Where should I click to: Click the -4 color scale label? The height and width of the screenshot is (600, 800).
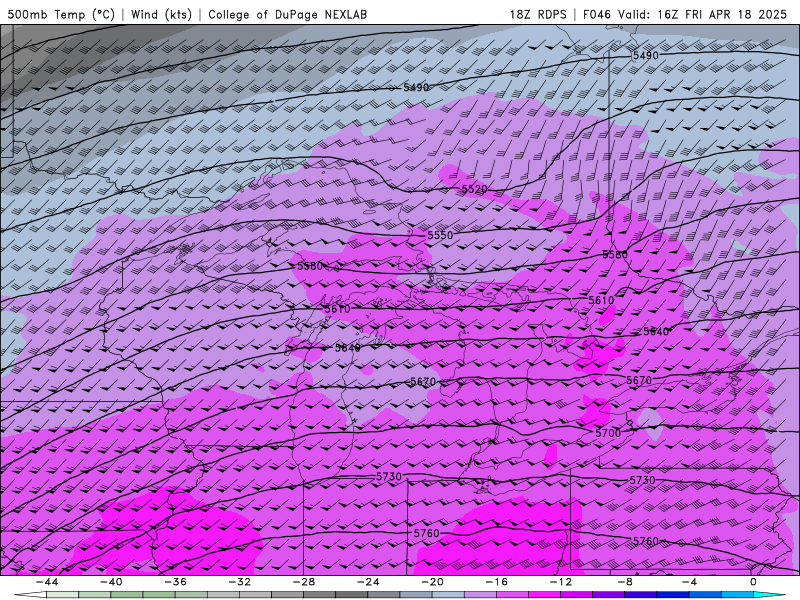tap(689, 582)
